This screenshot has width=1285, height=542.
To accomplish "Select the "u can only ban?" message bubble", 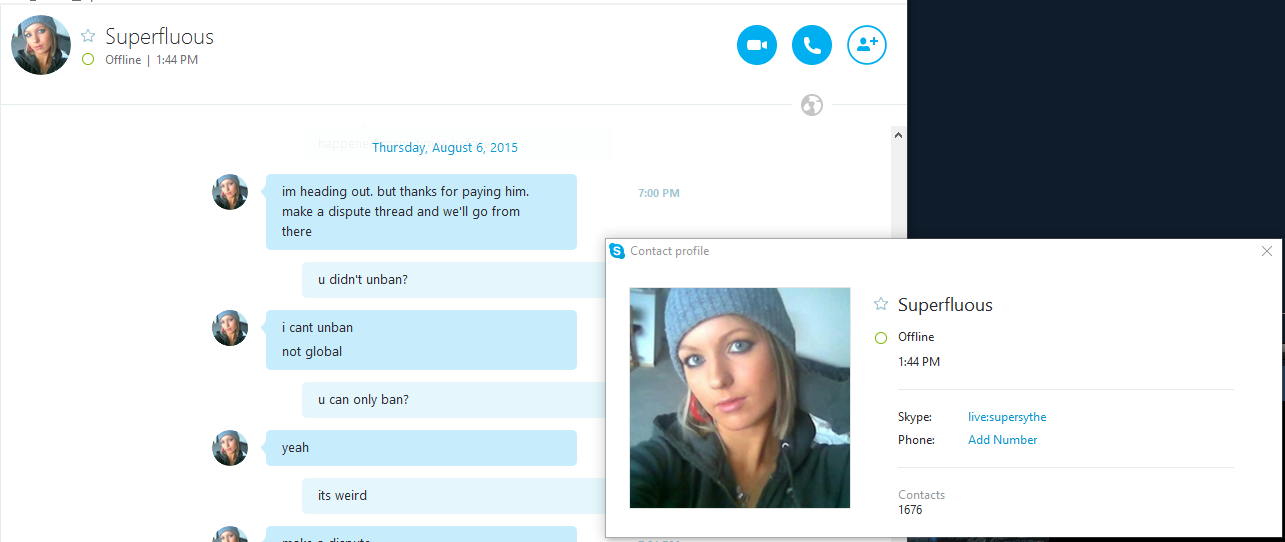I will coord(454,400).
